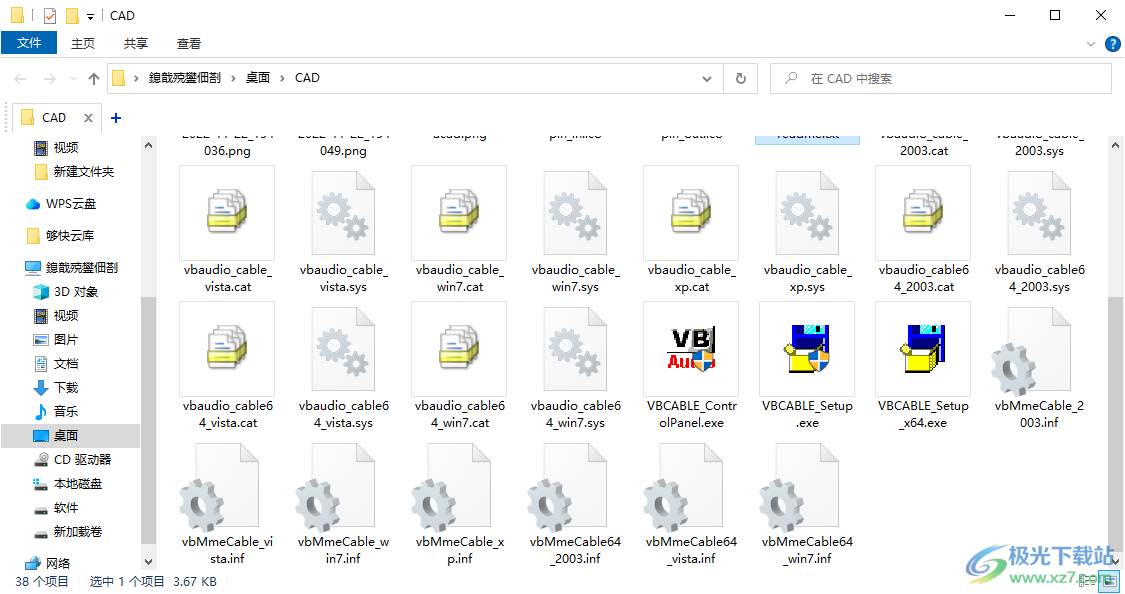Select VBCABLE_ControlPanel.exe icon

pyautogui.click(x=691, y=349)
